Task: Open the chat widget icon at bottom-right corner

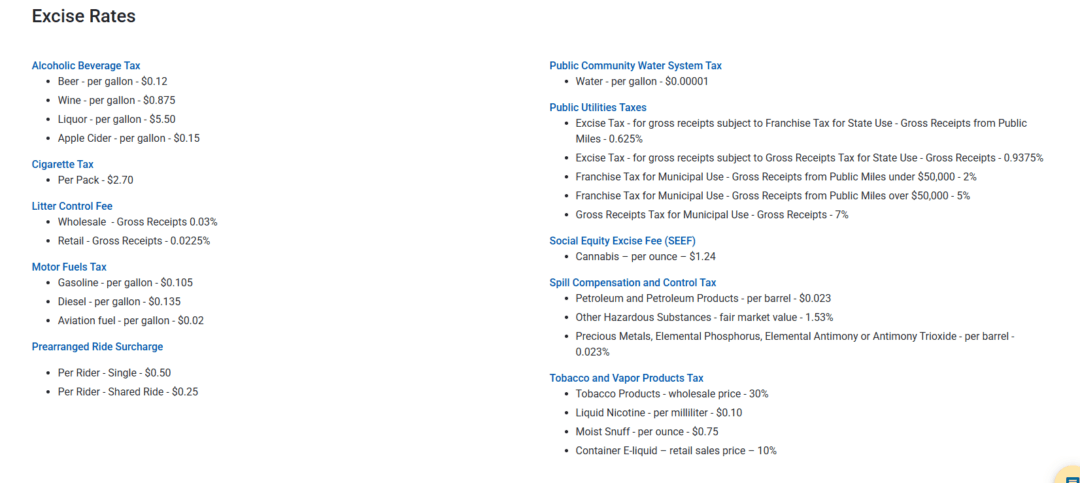Action: click(1070, 474)
